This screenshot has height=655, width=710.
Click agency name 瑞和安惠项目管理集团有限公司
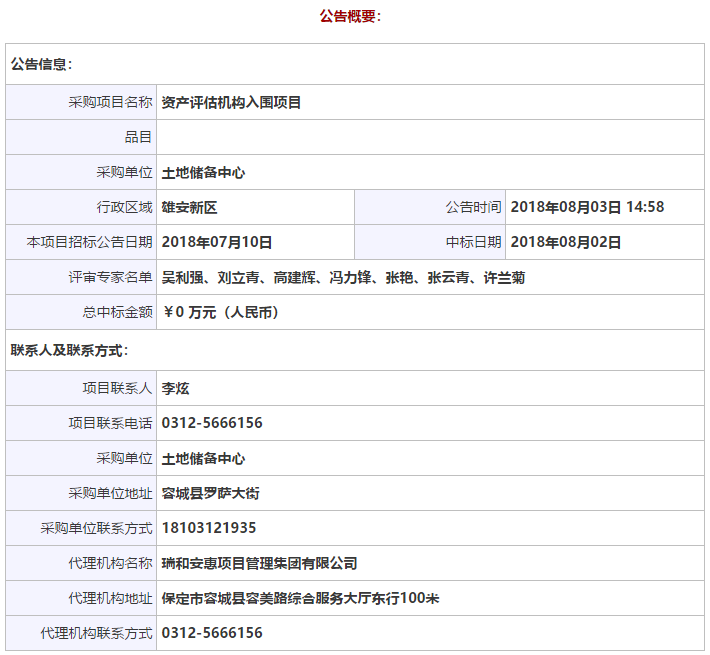point(259,563)
